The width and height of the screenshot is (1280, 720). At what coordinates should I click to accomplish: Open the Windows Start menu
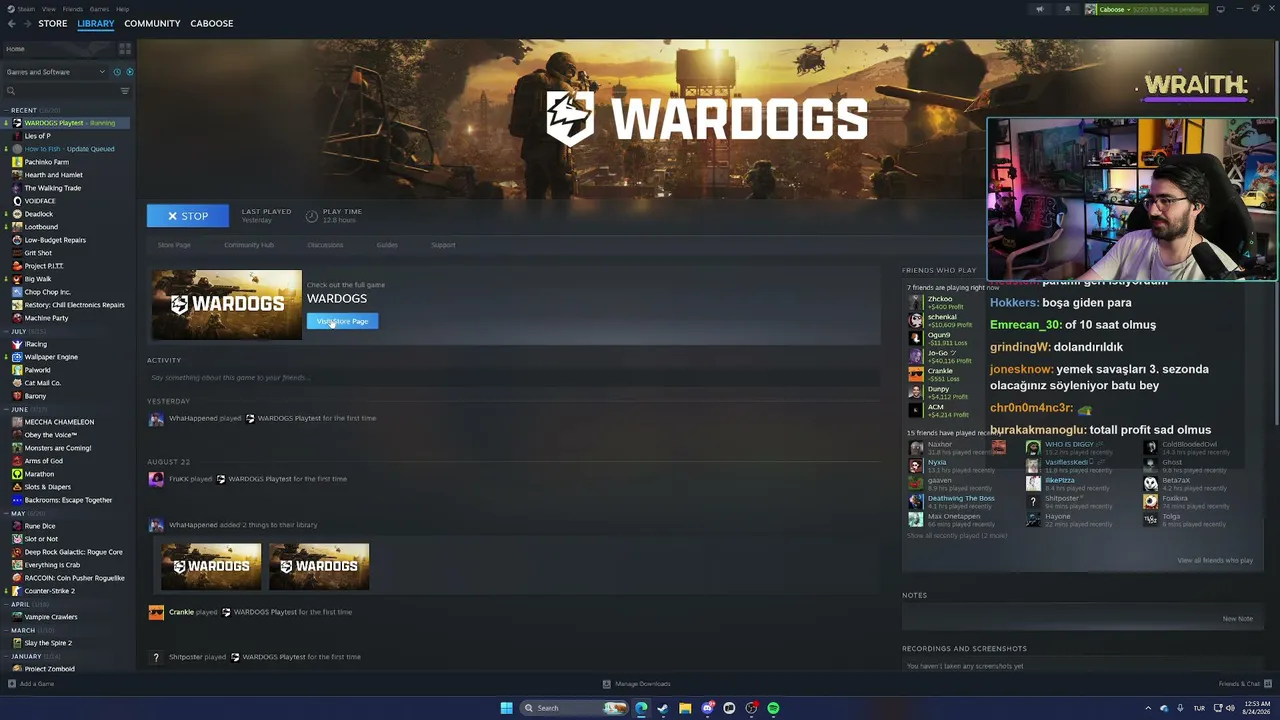[506, 708]
